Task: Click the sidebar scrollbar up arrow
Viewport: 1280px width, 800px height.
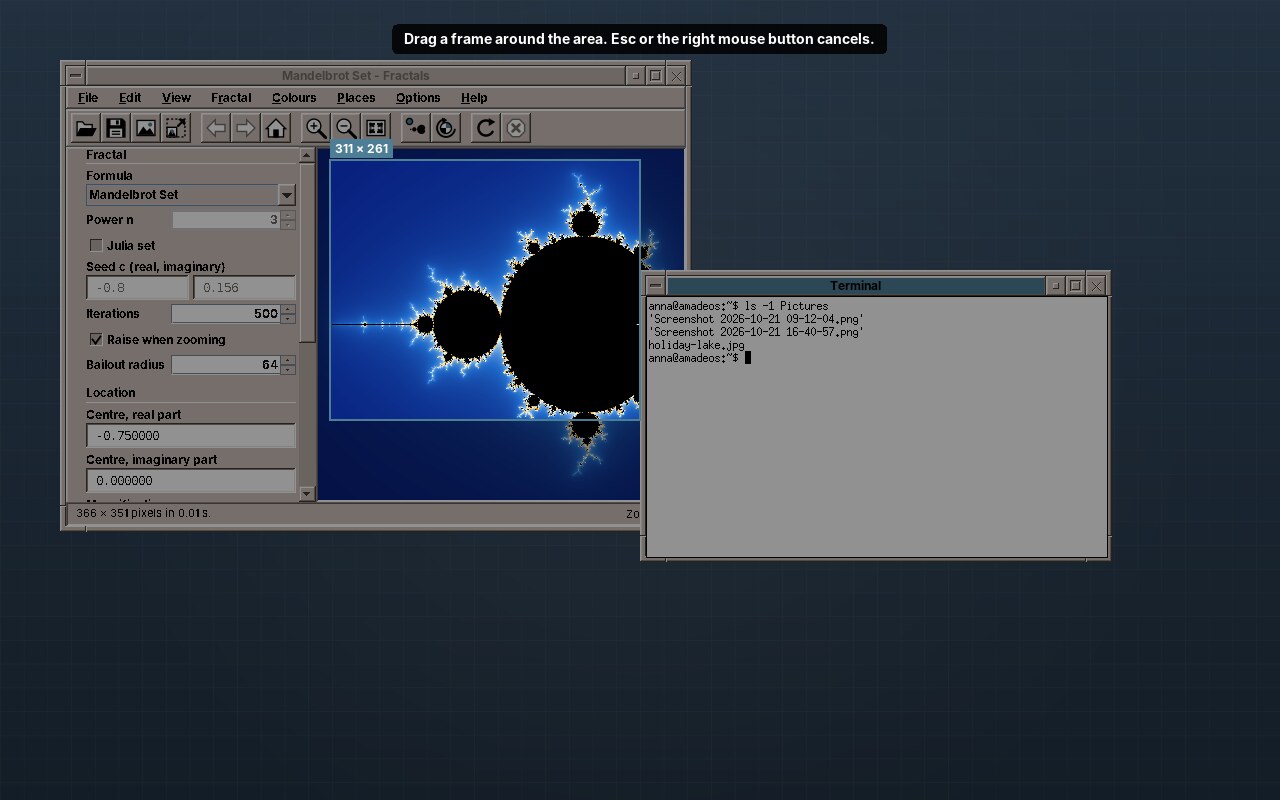Action: click(x=307, y=155)
